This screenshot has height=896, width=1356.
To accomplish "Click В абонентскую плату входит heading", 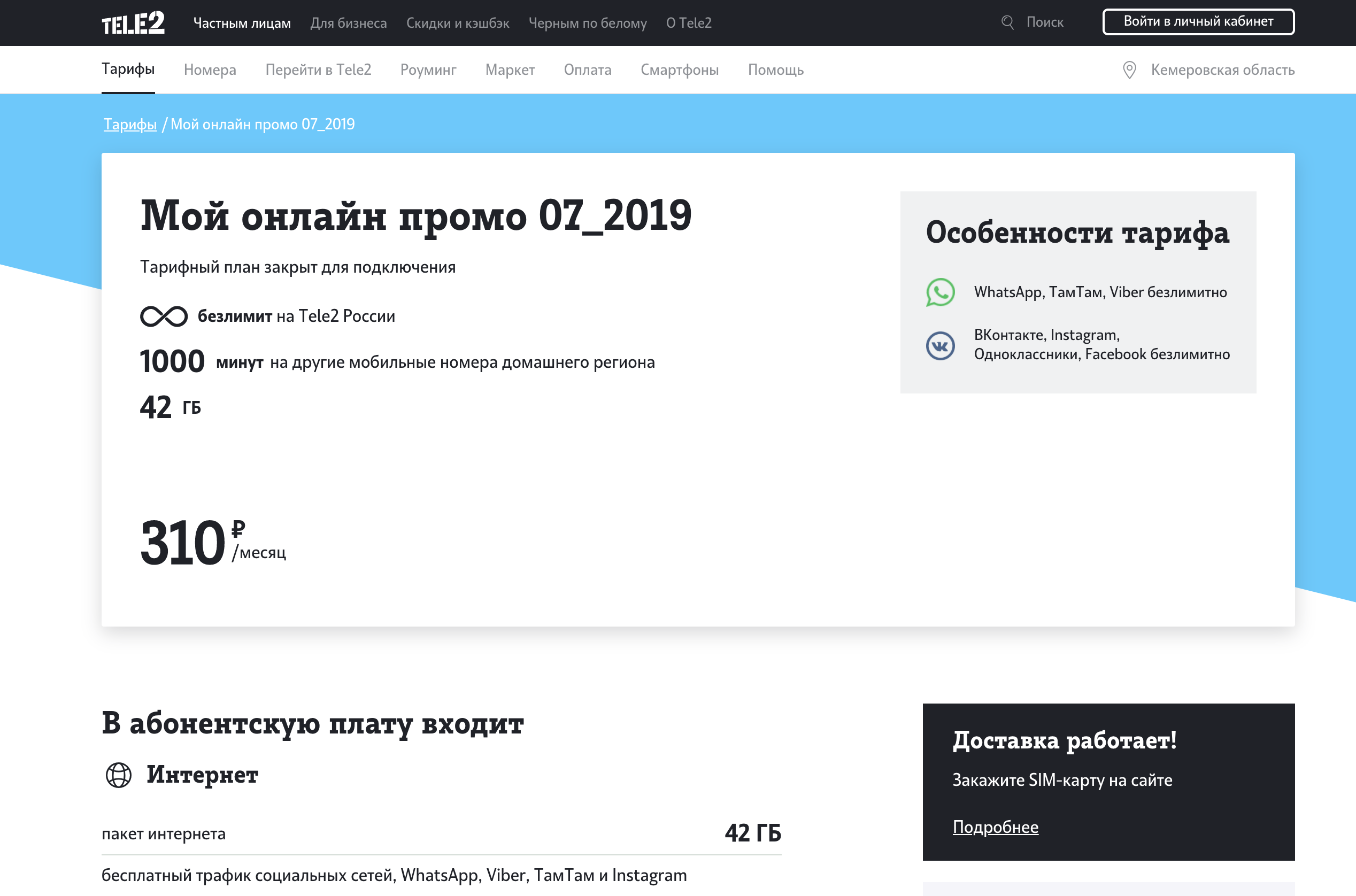I will (313, 723).
